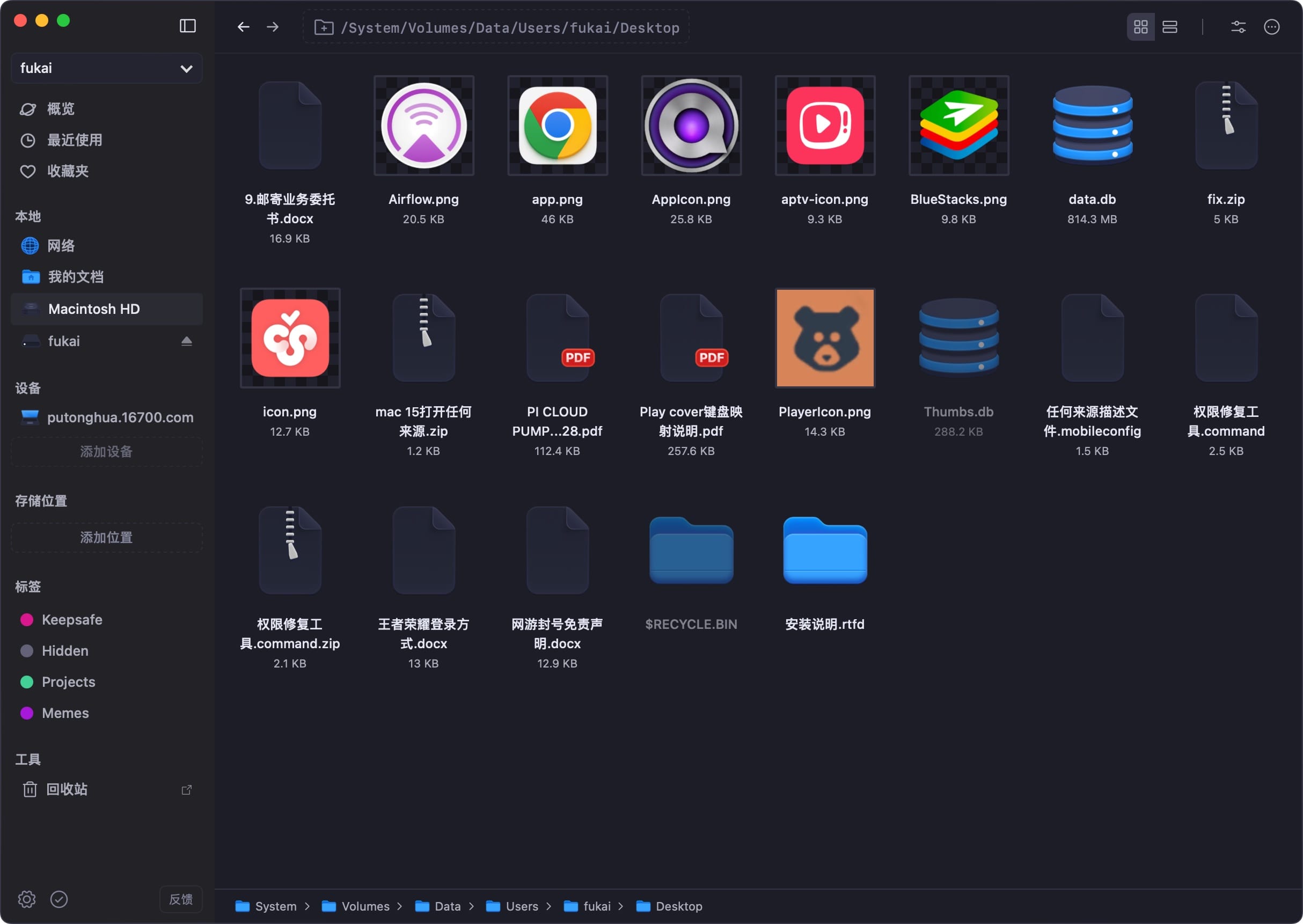Click the external link icon beside 回收站

coord(187,790)
